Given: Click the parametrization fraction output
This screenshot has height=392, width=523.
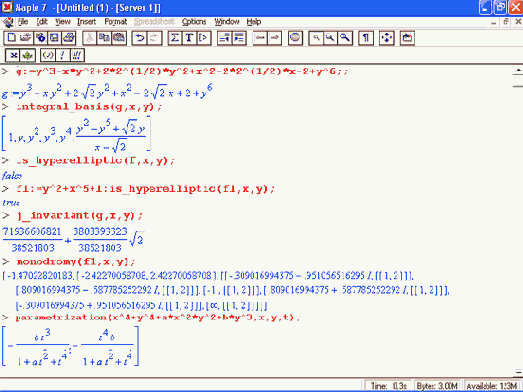Looking at the screenshot, I should click(70, 346).
